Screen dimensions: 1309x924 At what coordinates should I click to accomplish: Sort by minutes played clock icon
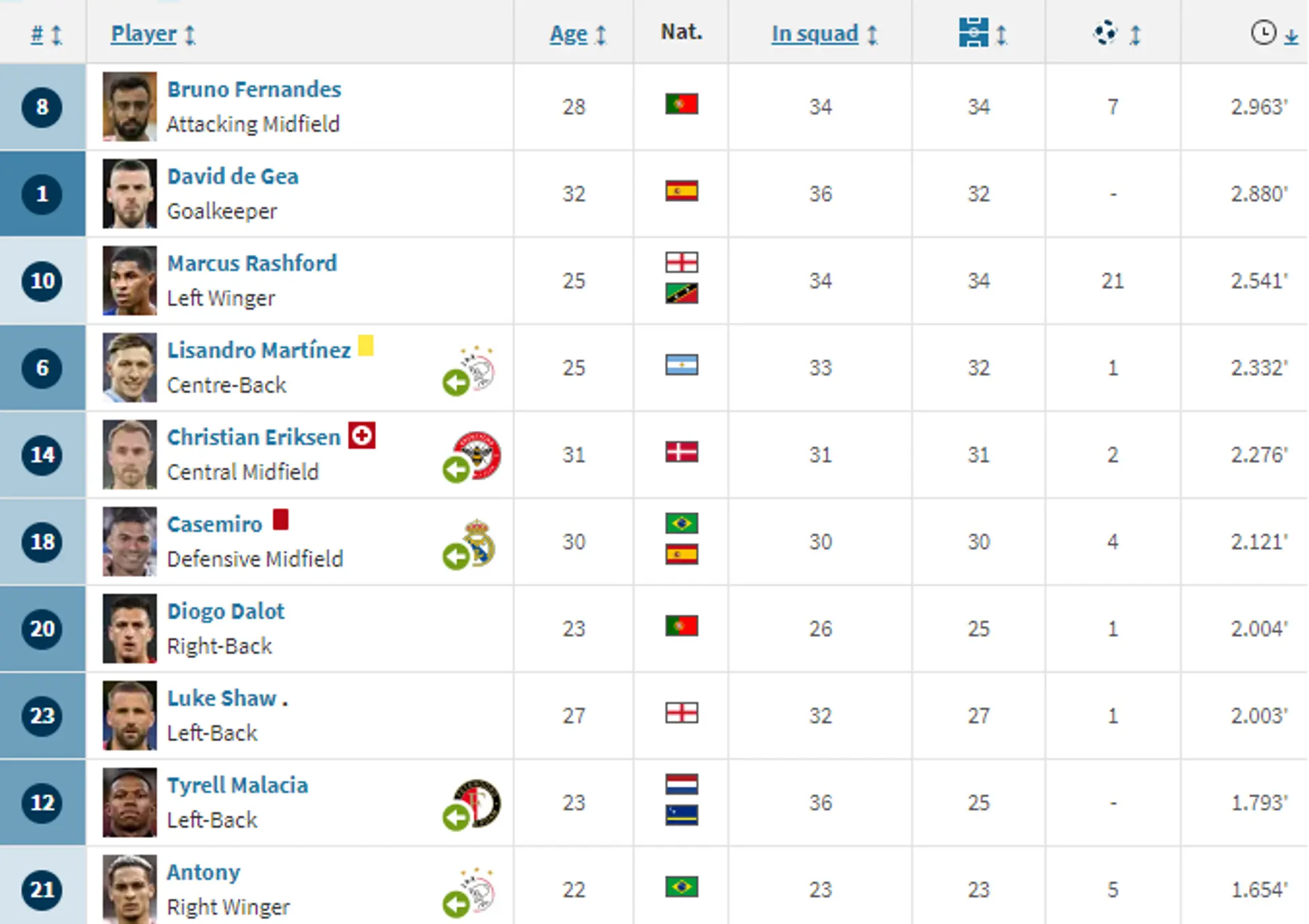pos(1264,33)
